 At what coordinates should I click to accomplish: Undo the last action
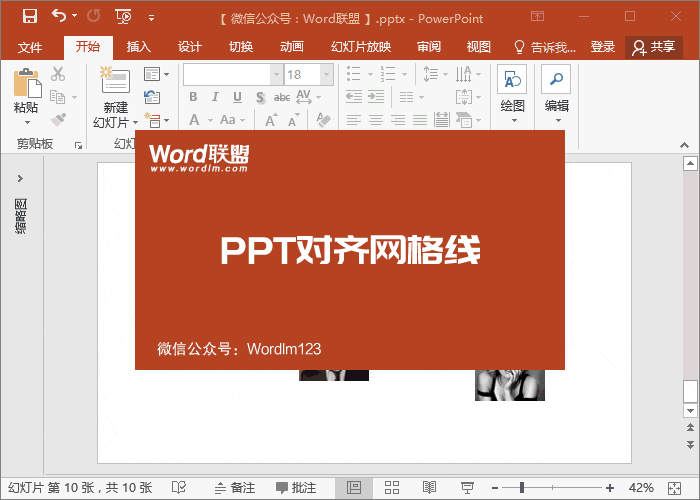coord(59,16)
